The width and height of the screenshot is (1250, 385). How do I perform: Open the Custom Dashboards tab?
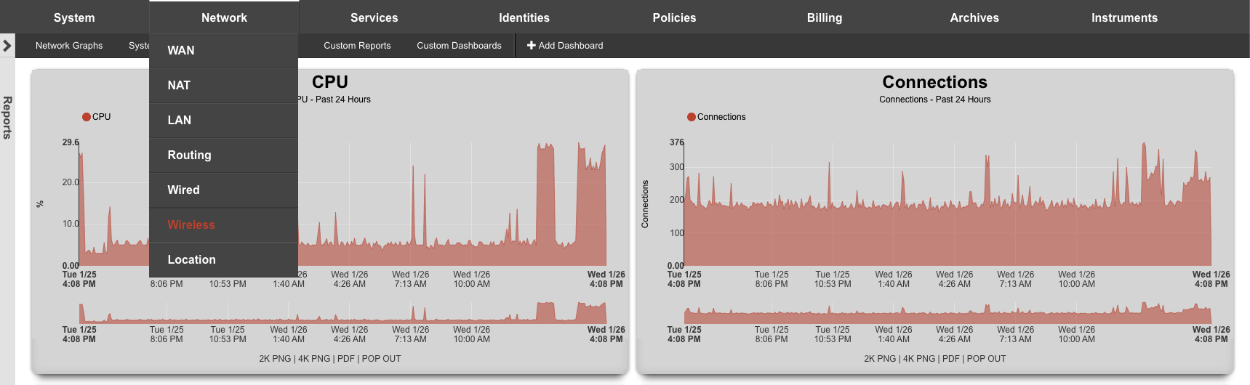pyautogui.click(x=459, y=46)
